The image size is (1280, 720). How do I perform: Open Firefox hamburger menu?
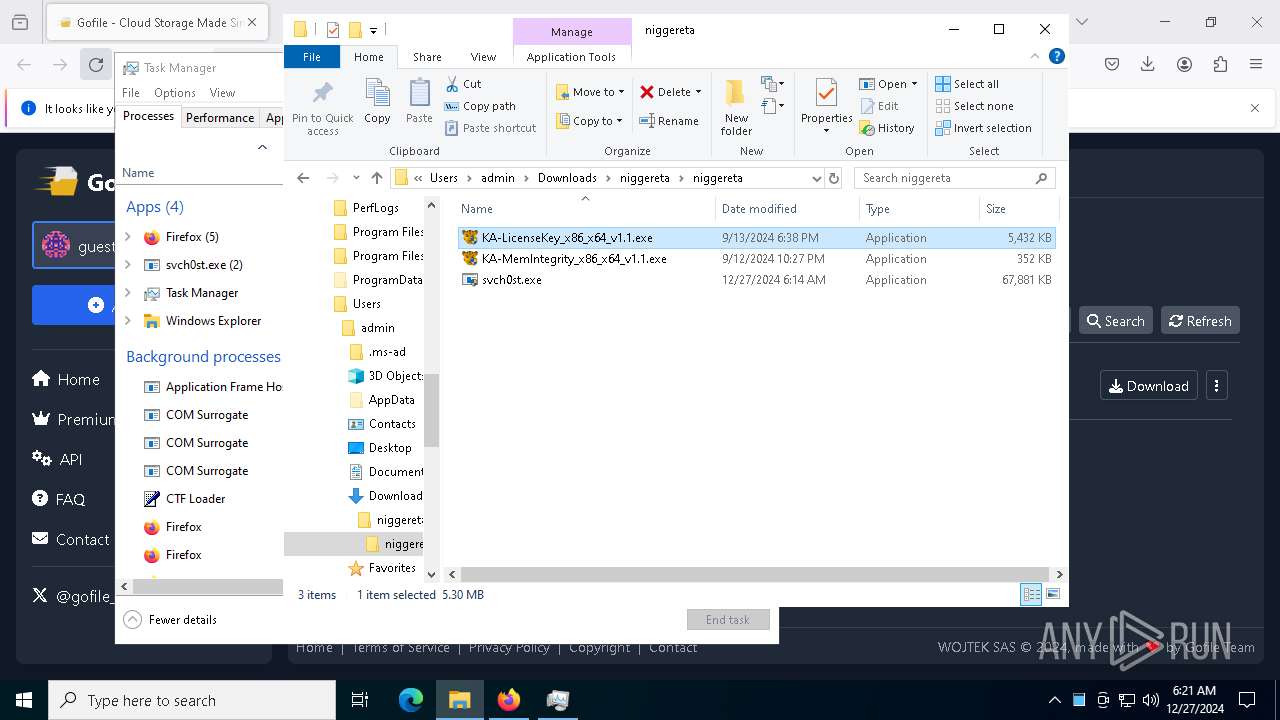[x=1256, y=64]
